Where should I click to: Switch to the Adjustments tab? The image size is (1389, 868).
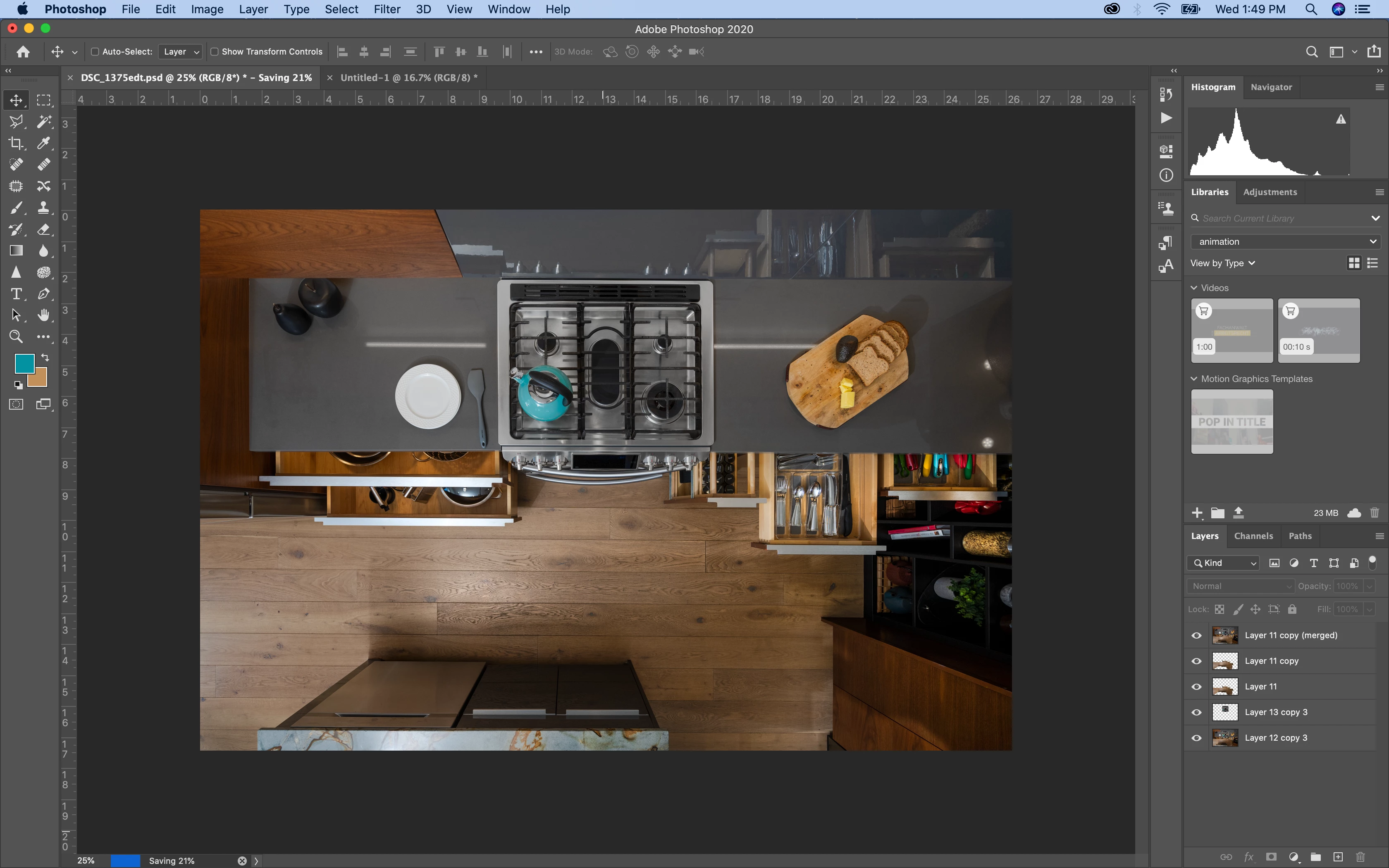pos(1270,192)
